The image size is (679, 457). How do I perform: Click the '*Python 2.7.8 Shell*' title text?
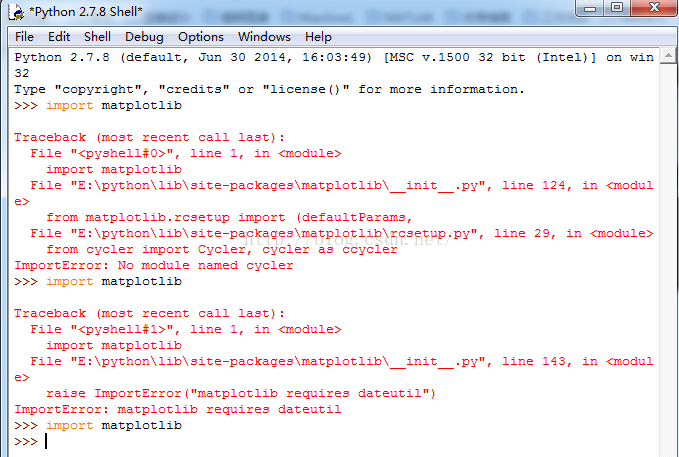tap(86, 12)
